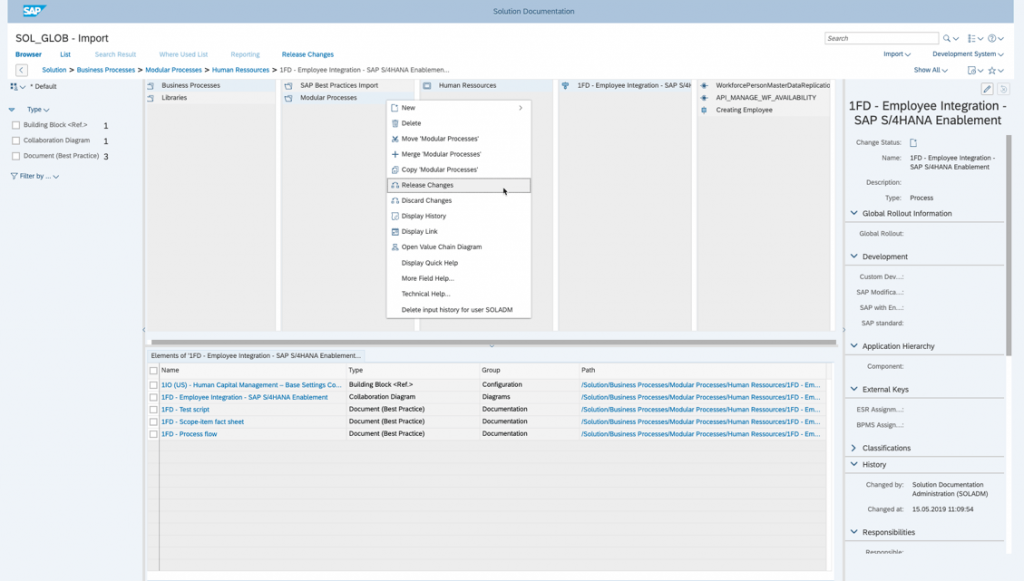Viewport: 1024px width, 581px height.
Task: Choose Release Changes from the context menu
Action: pos(458,185)
